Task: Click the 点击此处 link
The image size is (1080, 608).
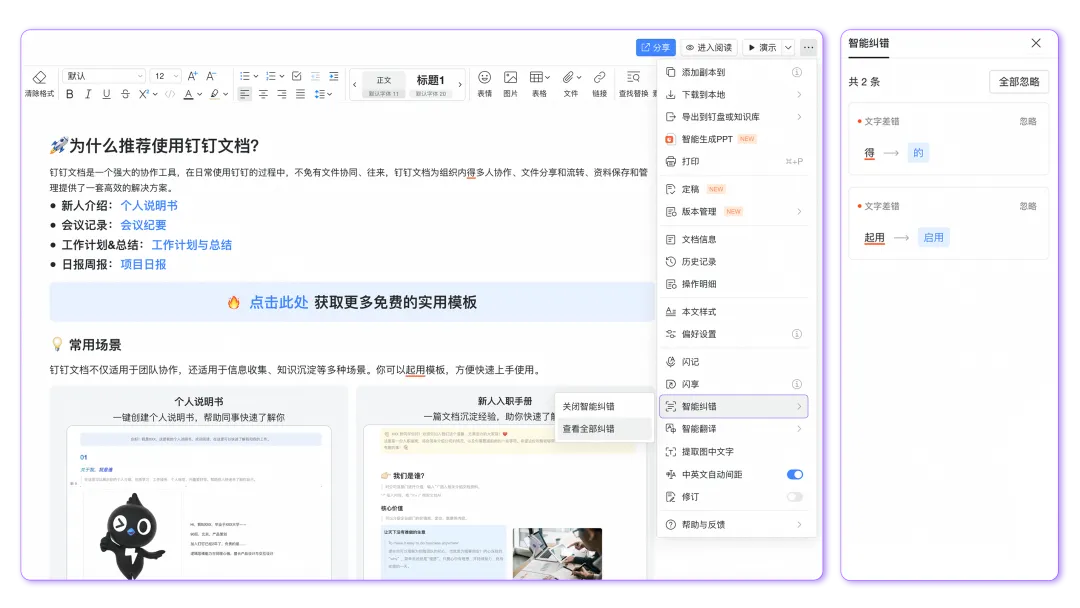Action: [278, 302]
